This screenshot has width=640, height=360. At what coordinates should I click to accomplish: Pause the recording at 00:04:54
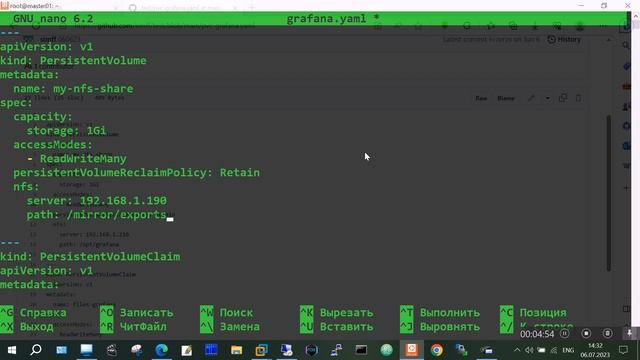tap(564, 333)
